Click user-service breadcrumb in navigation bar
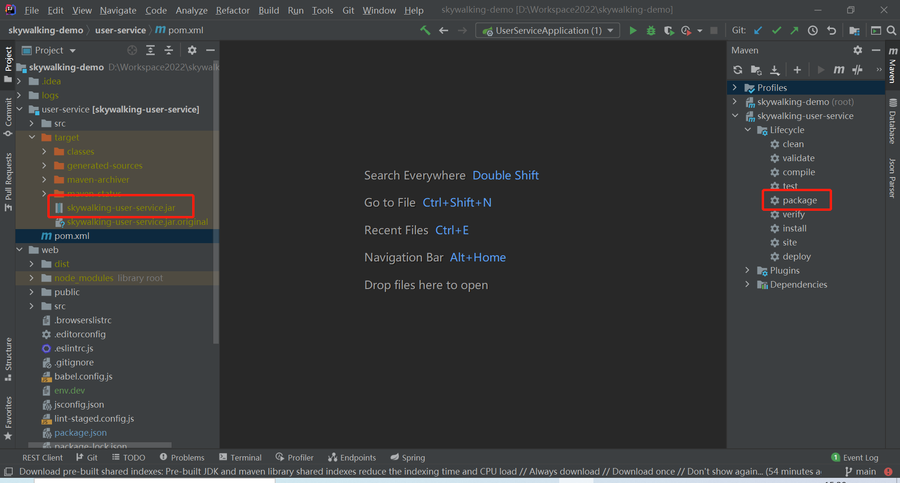900x483 pixels. (x=120, y=30)
